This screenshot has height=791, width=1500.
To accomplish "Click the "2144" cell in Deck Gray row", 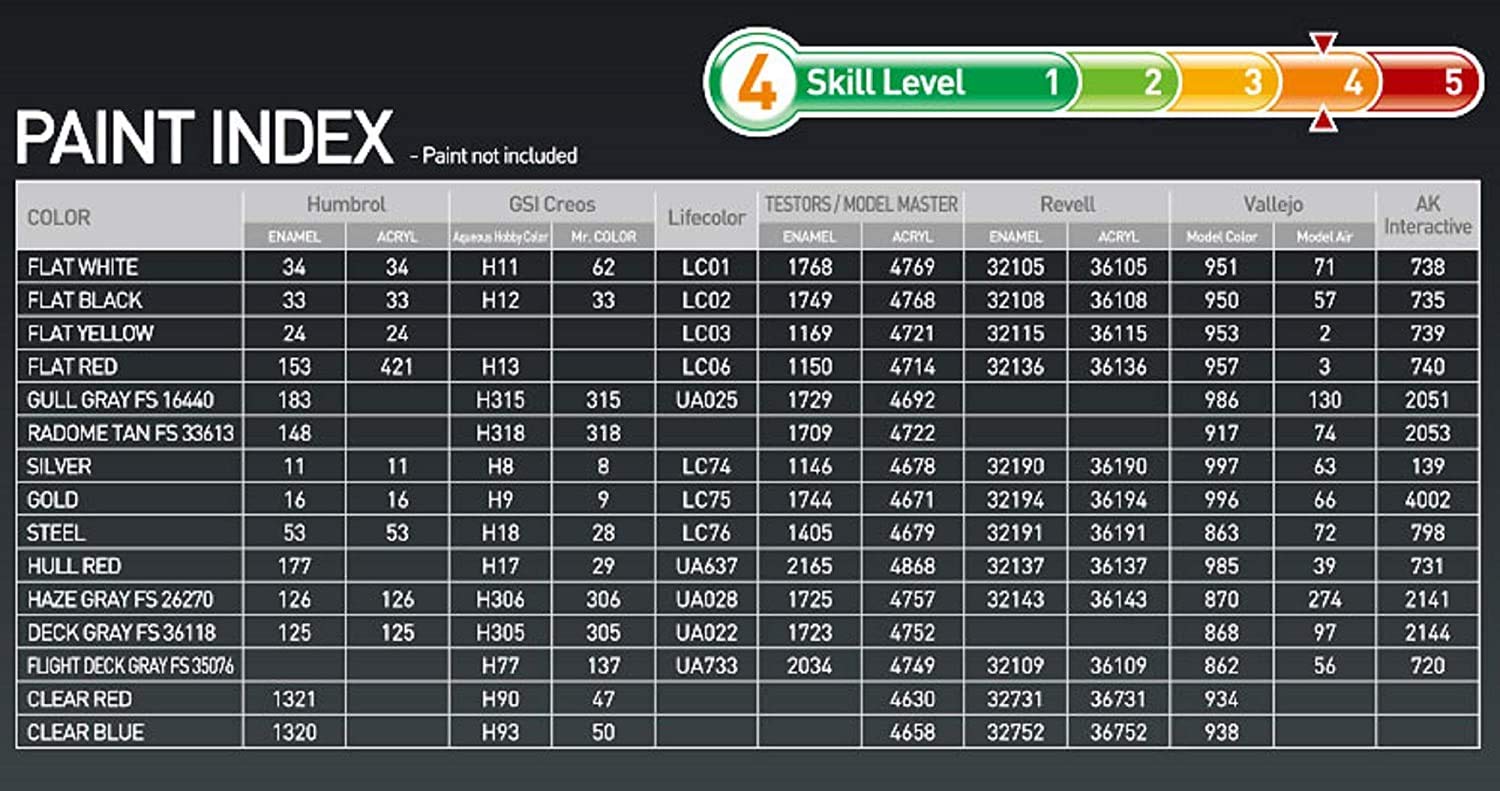I will click(x=1428, y=632).
